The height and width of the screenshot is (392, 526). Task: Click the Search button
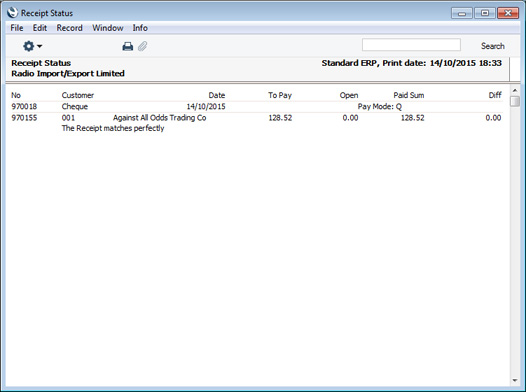(492, 46)
